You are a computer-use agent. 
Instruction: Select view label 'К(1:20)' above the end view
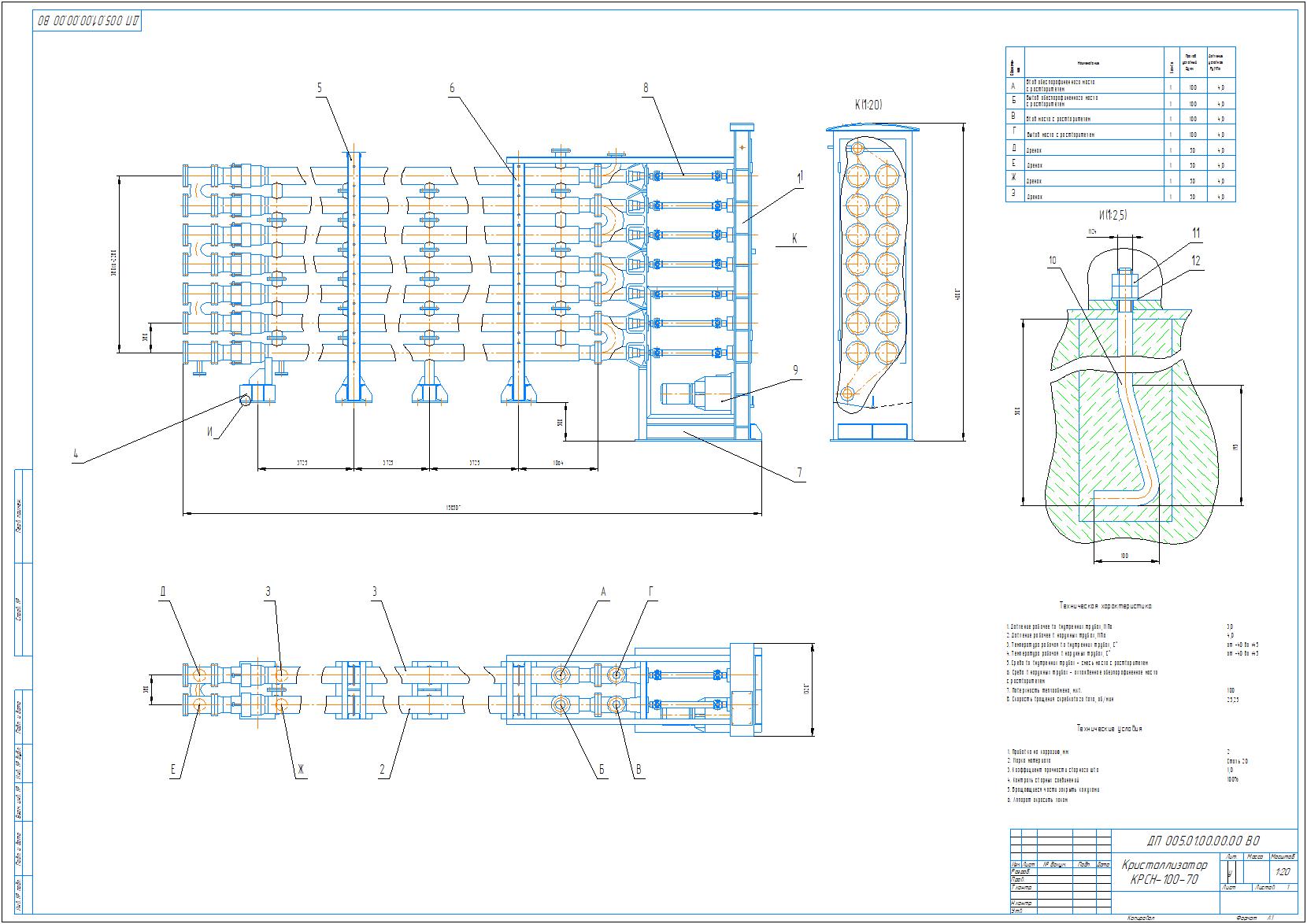click(868, 105)
